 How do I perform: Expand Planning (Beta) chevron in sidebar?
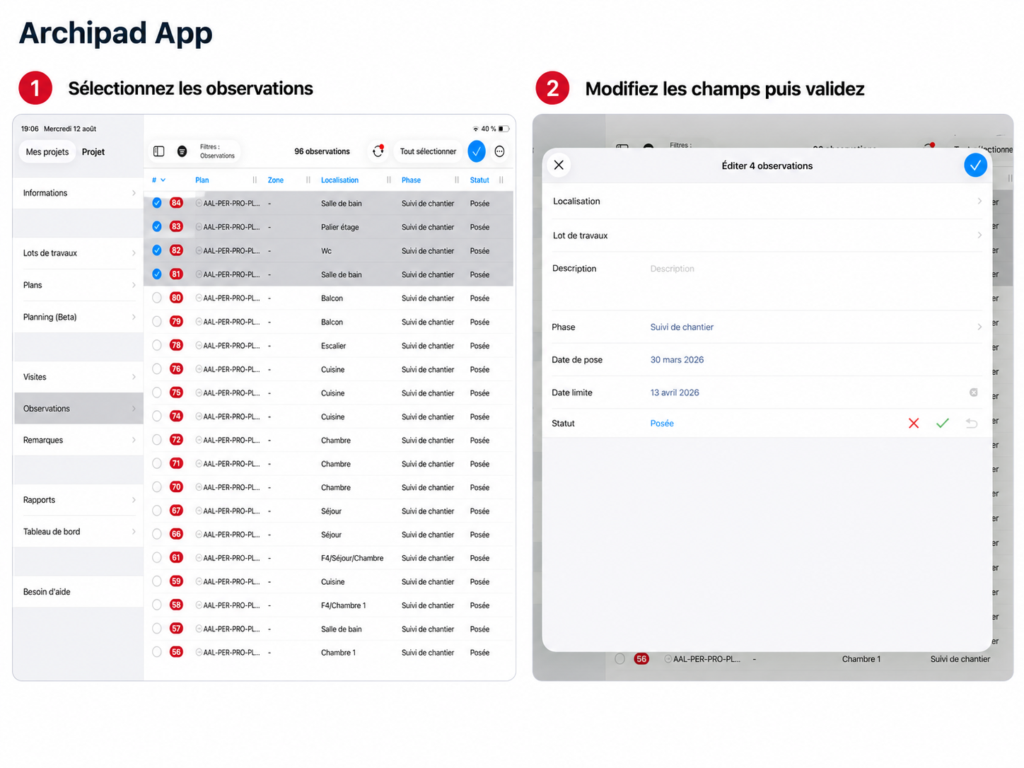tap(134, 317)
